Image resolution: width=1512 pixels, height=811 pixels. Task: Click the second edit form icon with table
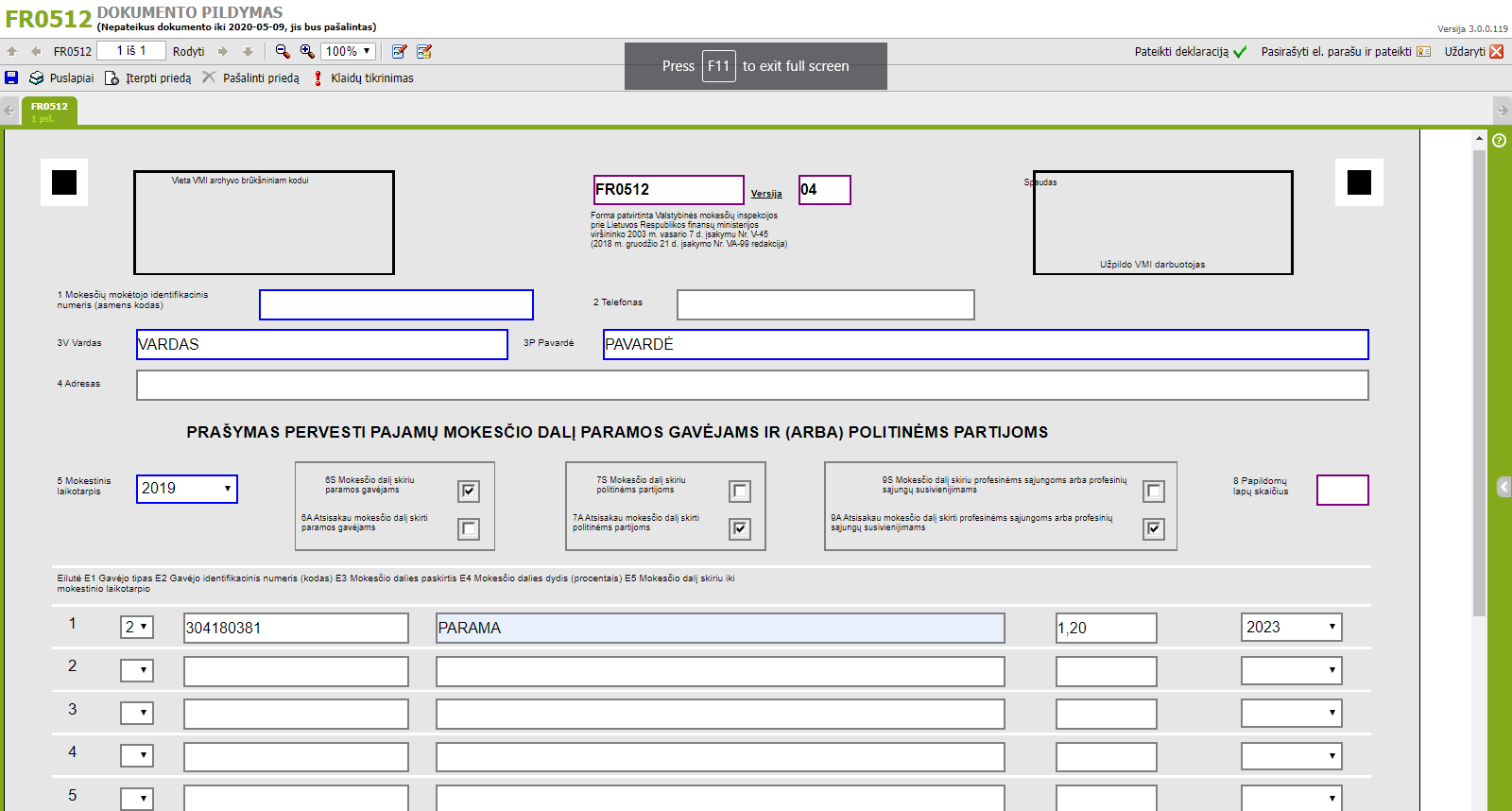[x=424, y=52]
